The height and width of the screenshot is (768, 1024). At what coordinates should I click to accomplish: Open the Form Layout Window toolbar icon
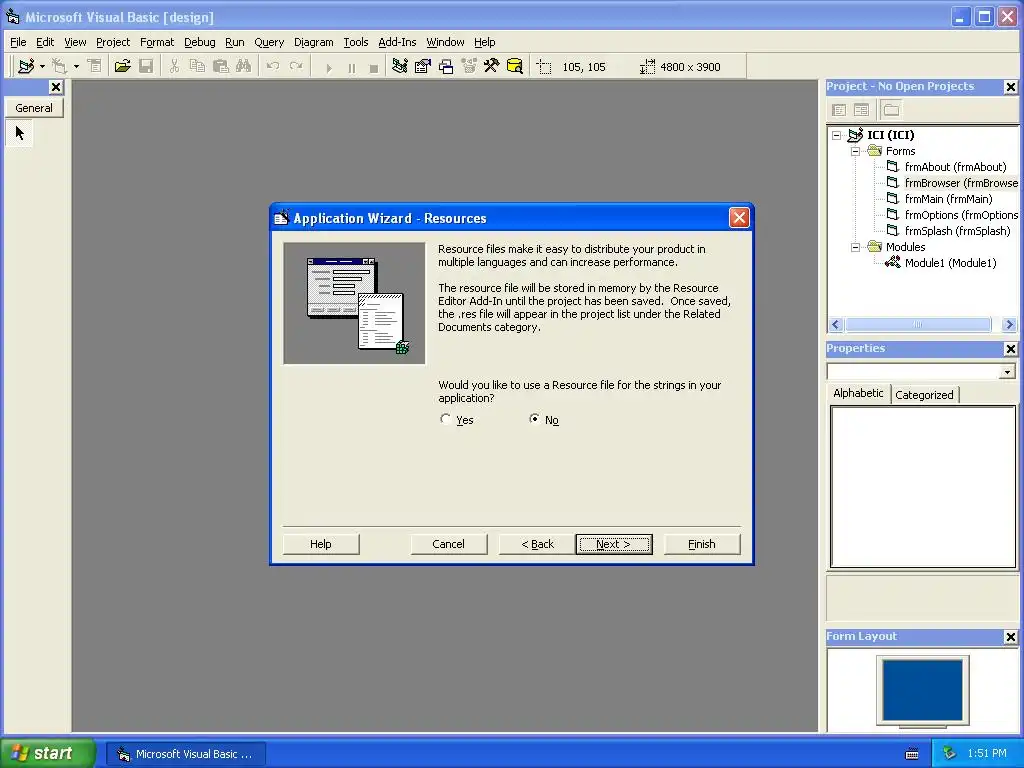[446, 66]
